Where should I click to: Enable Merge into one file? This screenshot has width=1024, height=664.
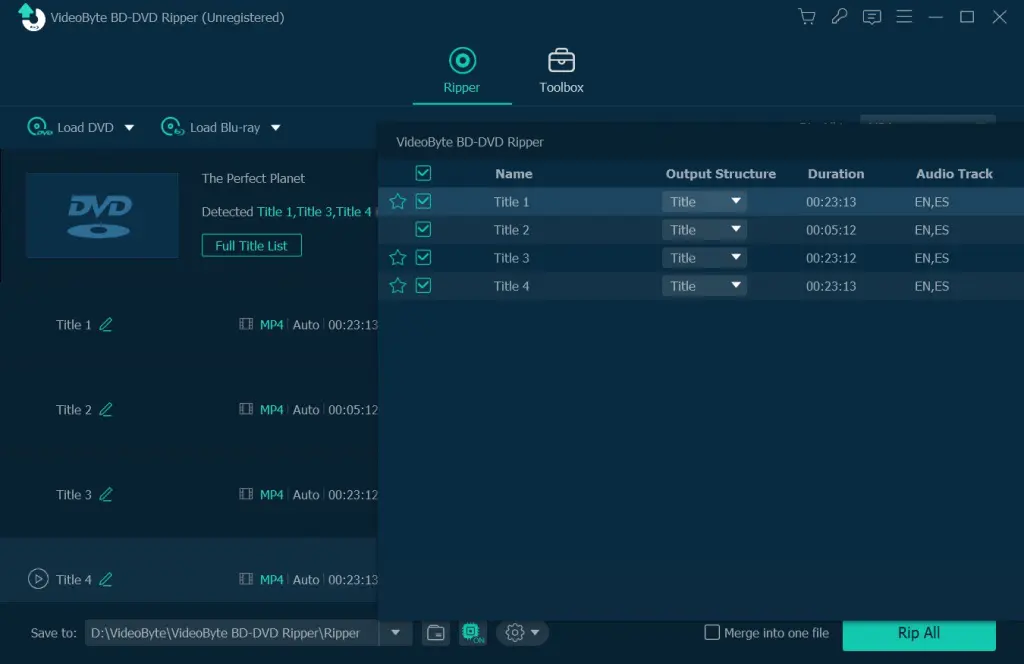pyautogui.click(x=712, y=633)
